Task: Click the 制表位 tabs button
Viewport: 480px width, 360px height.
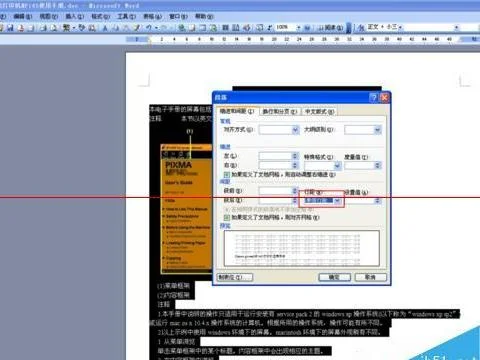Action: 235,277
